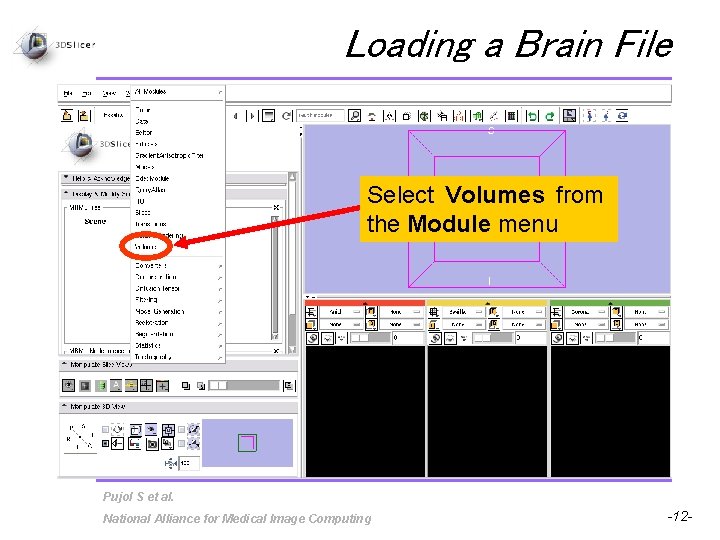Viewport: 720px width, 540px height.
Task: Click the 3D view navigation thumbnail
Action: coord(248,443)
